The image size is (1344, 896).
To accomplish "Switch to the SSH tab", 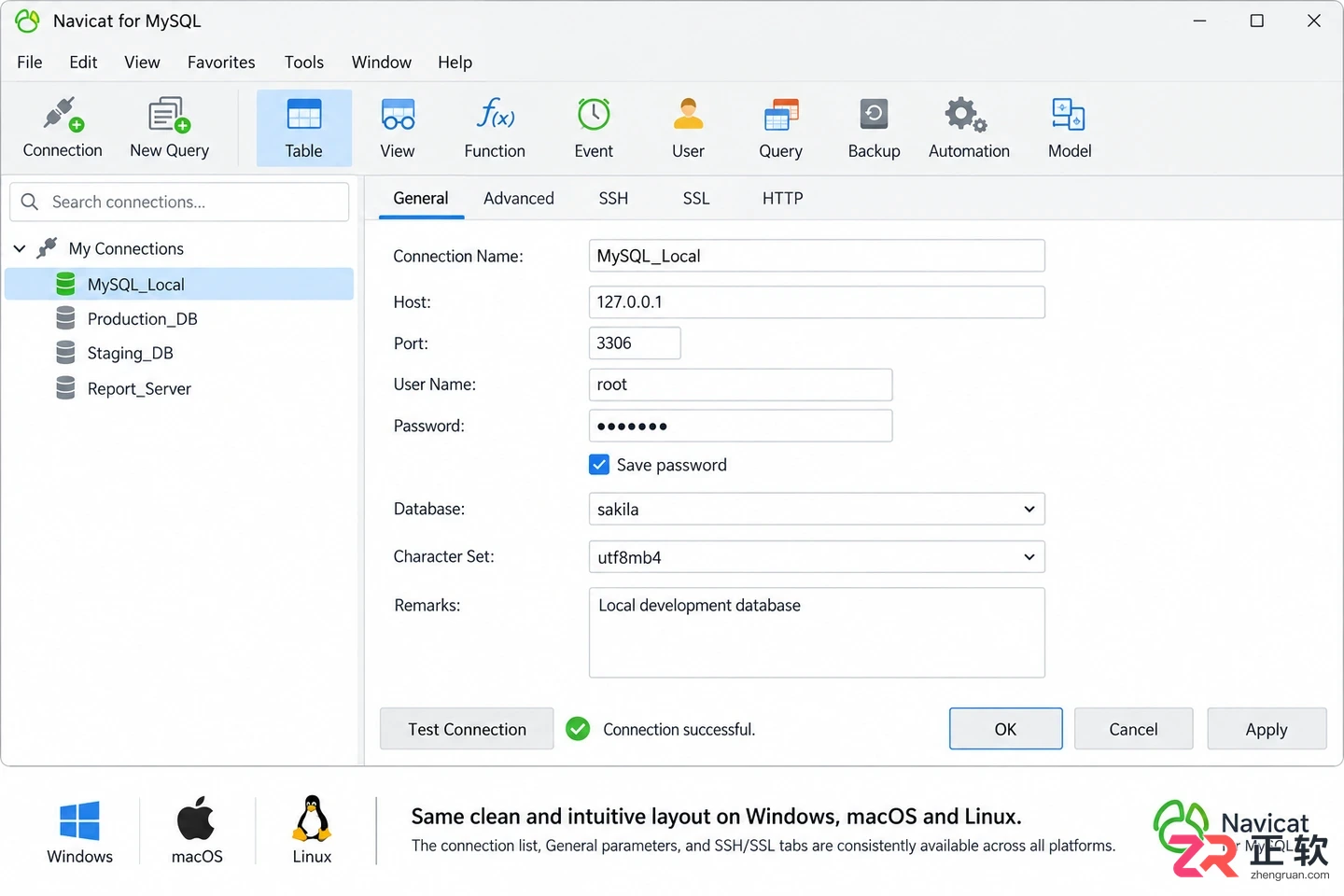I will pyautogui.click(x=613, y=199).
